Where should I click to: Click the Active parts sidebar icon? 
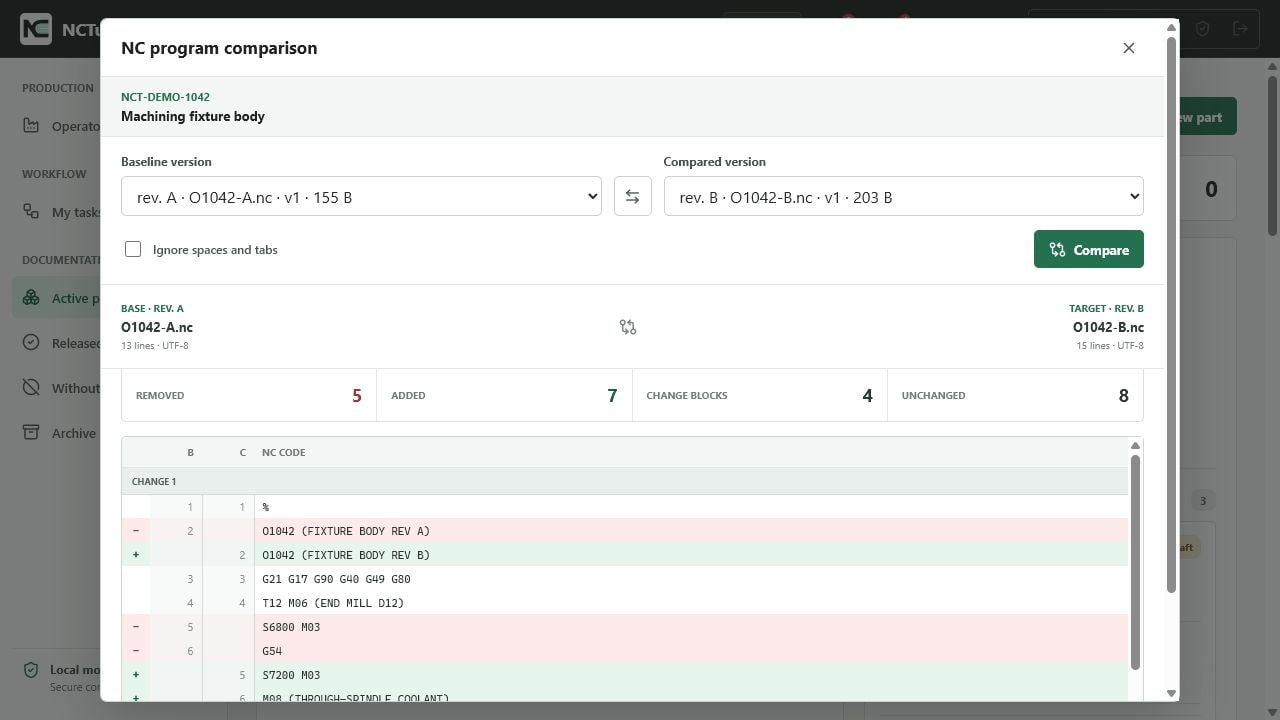point(31,298)
